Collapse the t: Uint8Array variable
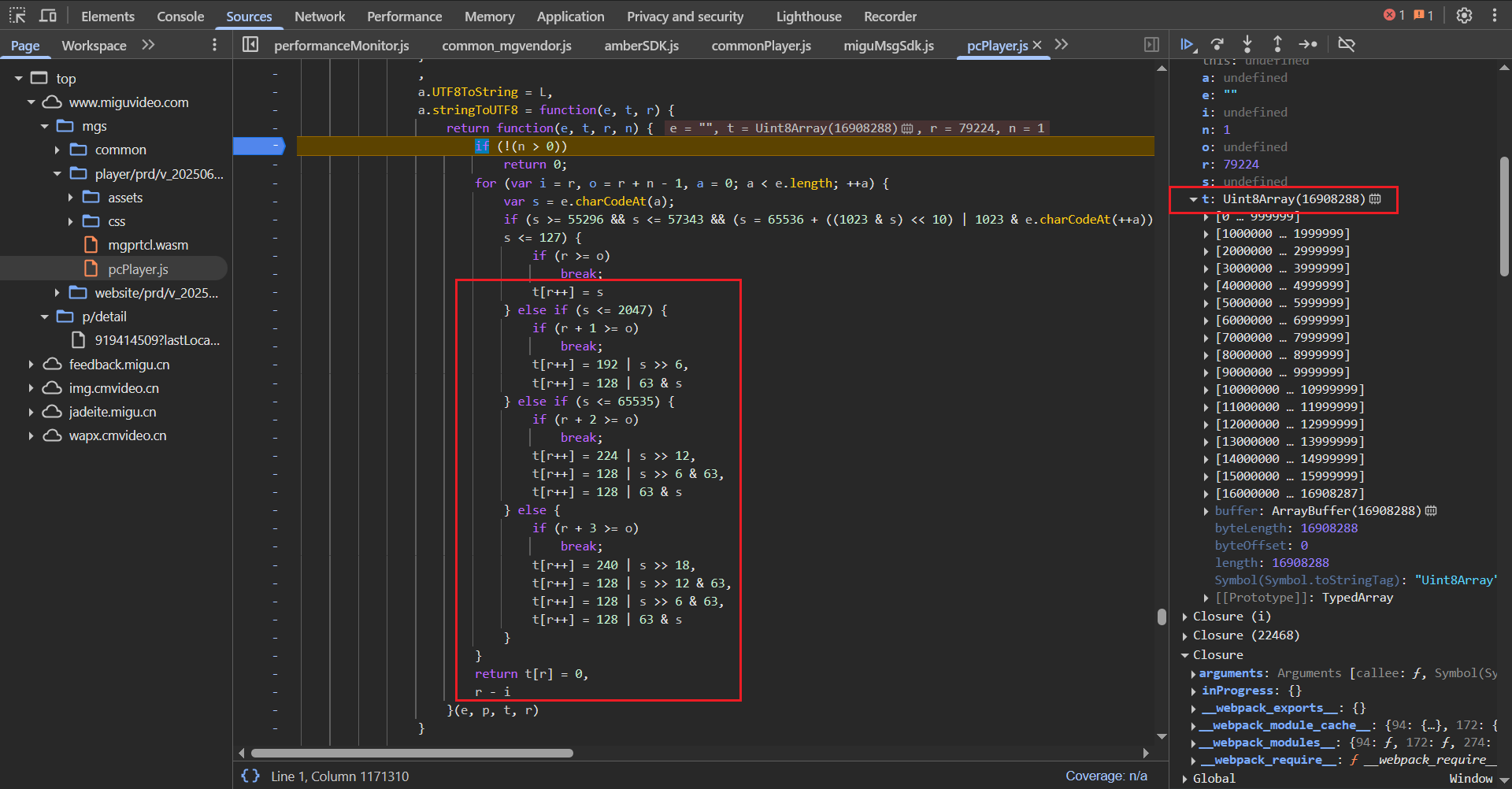This screenshot has height=789, width=1512. point(1193,200)
